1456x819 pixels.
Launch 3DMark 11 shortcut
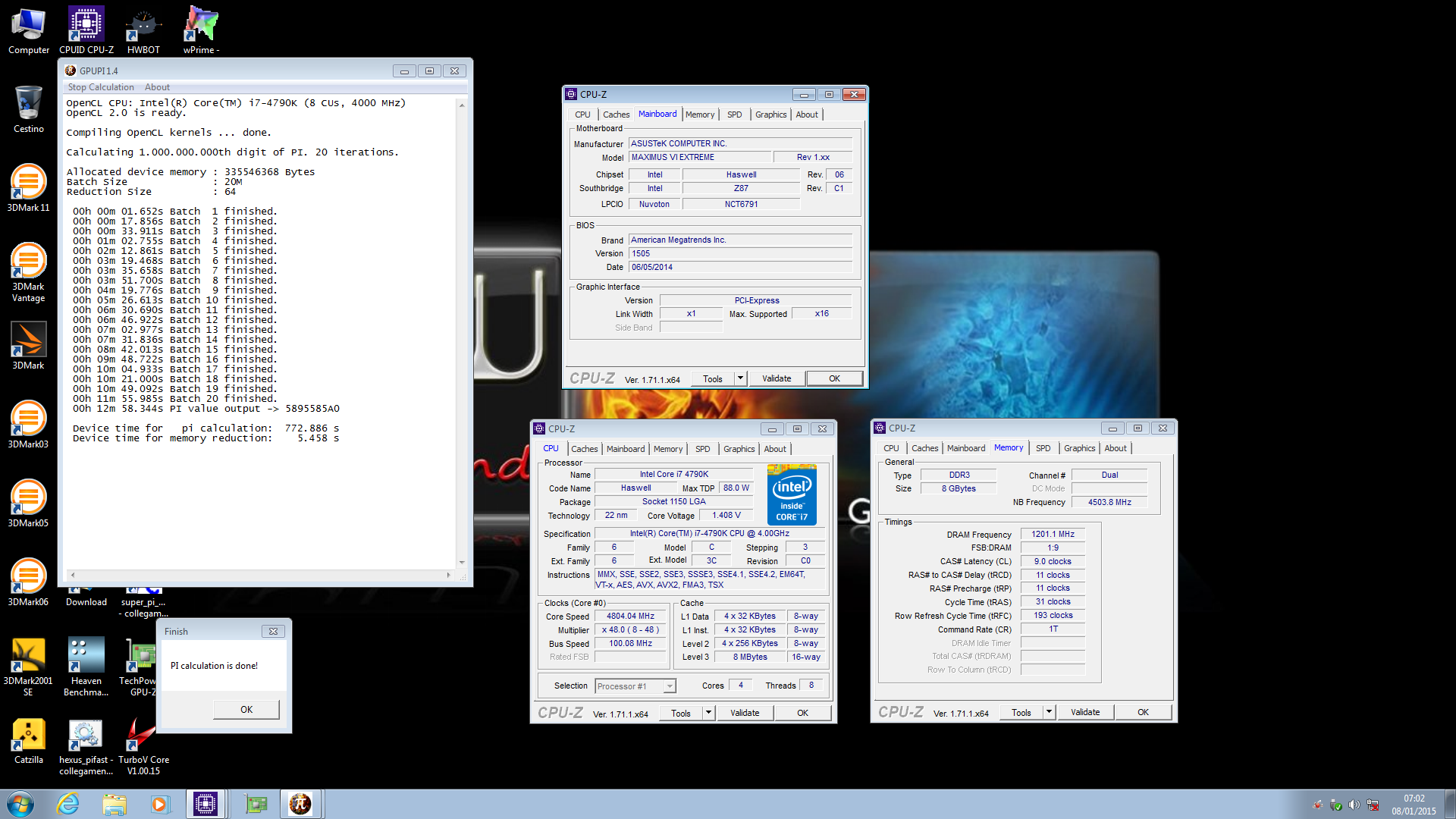click(x=29, y=188)
